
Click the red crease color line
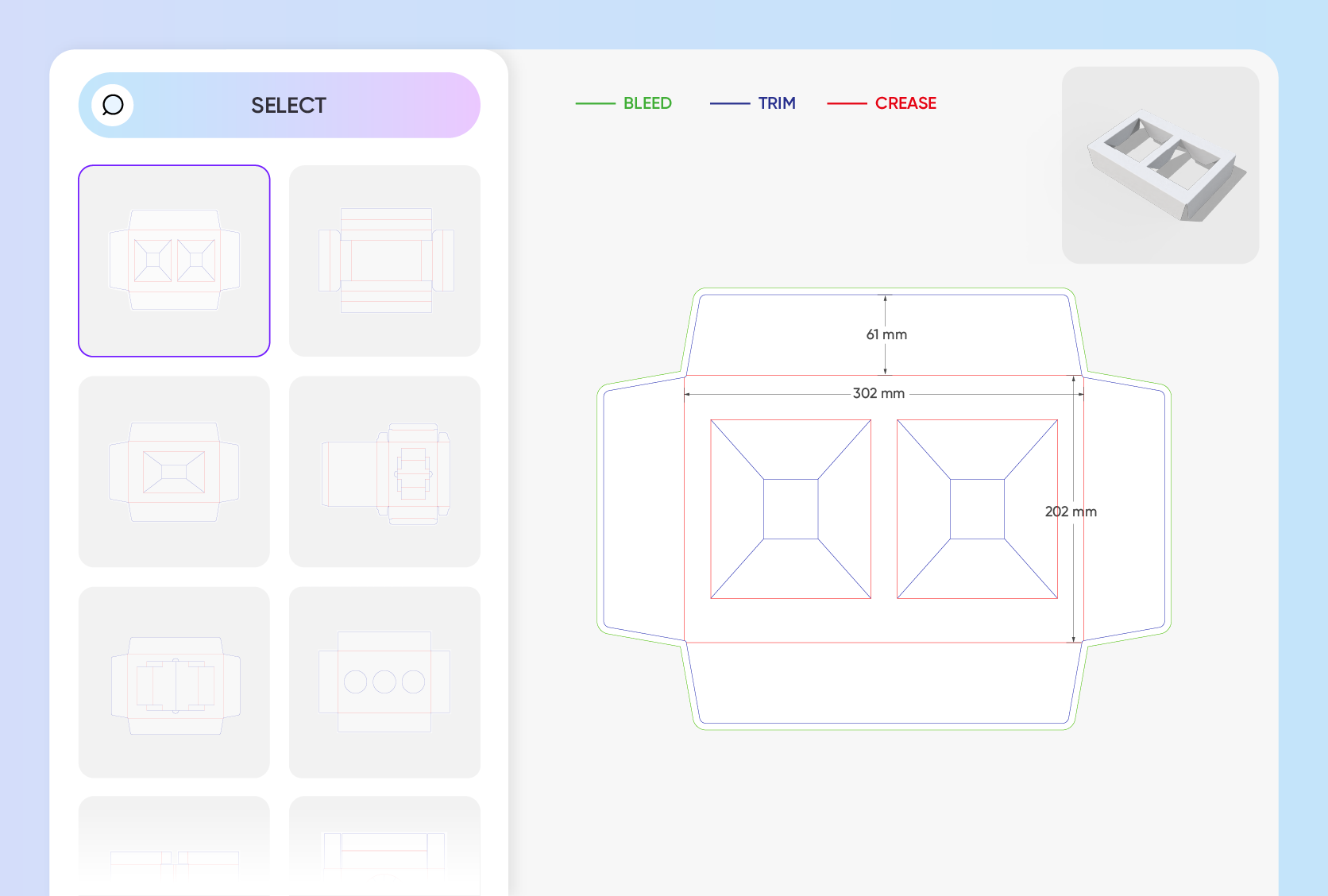pyautogui.click(x=847, y=103)
